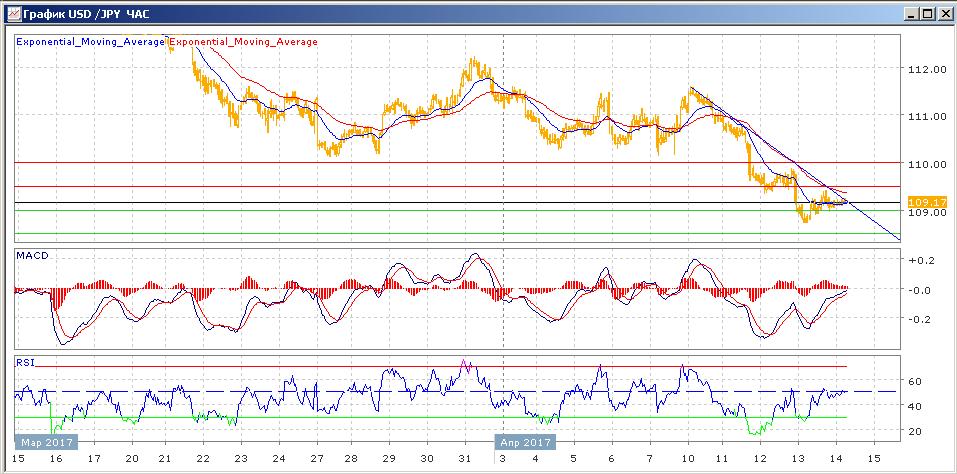The height and width of the screenshot is (474, 957).
Task: Click the Мар 2017 month marker
Action: tap(47, 442)
